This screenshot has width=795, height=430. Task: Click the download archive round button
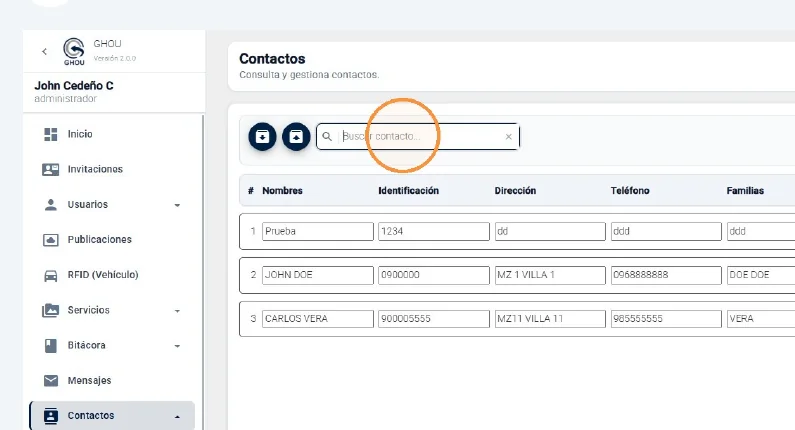(x=262, y=136)
